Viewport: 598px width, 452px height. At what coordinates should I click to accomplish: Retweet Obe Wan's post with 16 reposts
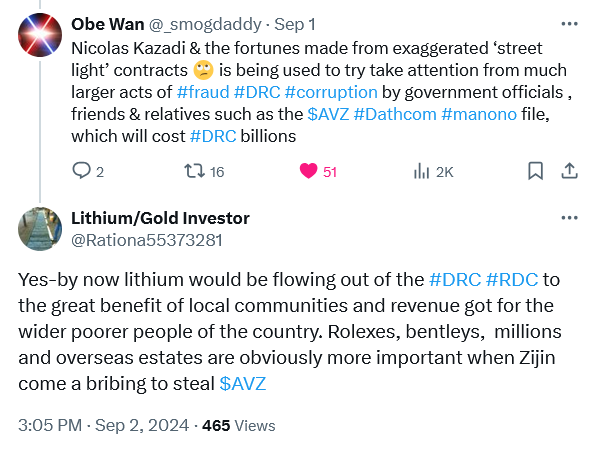(195, 171)
